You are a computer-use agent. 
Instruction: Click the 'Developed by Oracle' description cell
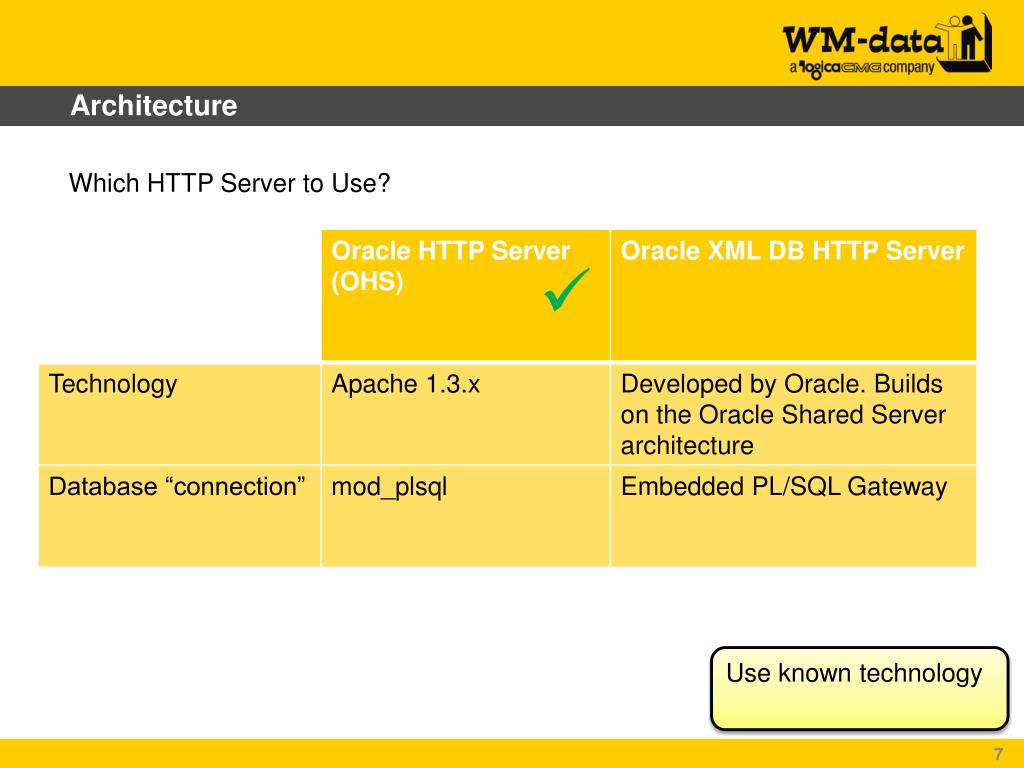(x=793, y=414)
